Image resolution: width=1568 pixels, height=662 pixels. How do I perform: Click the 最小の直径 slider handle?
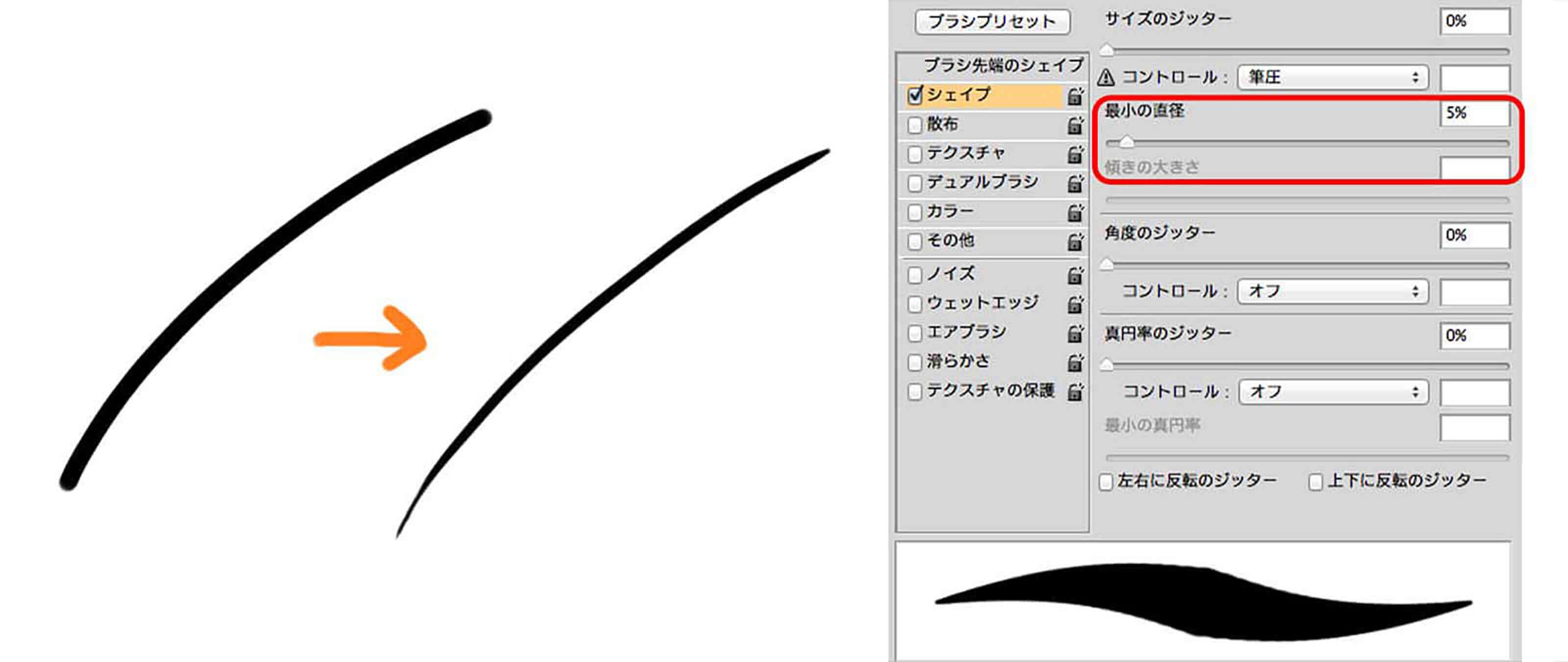click(1127, 142)
